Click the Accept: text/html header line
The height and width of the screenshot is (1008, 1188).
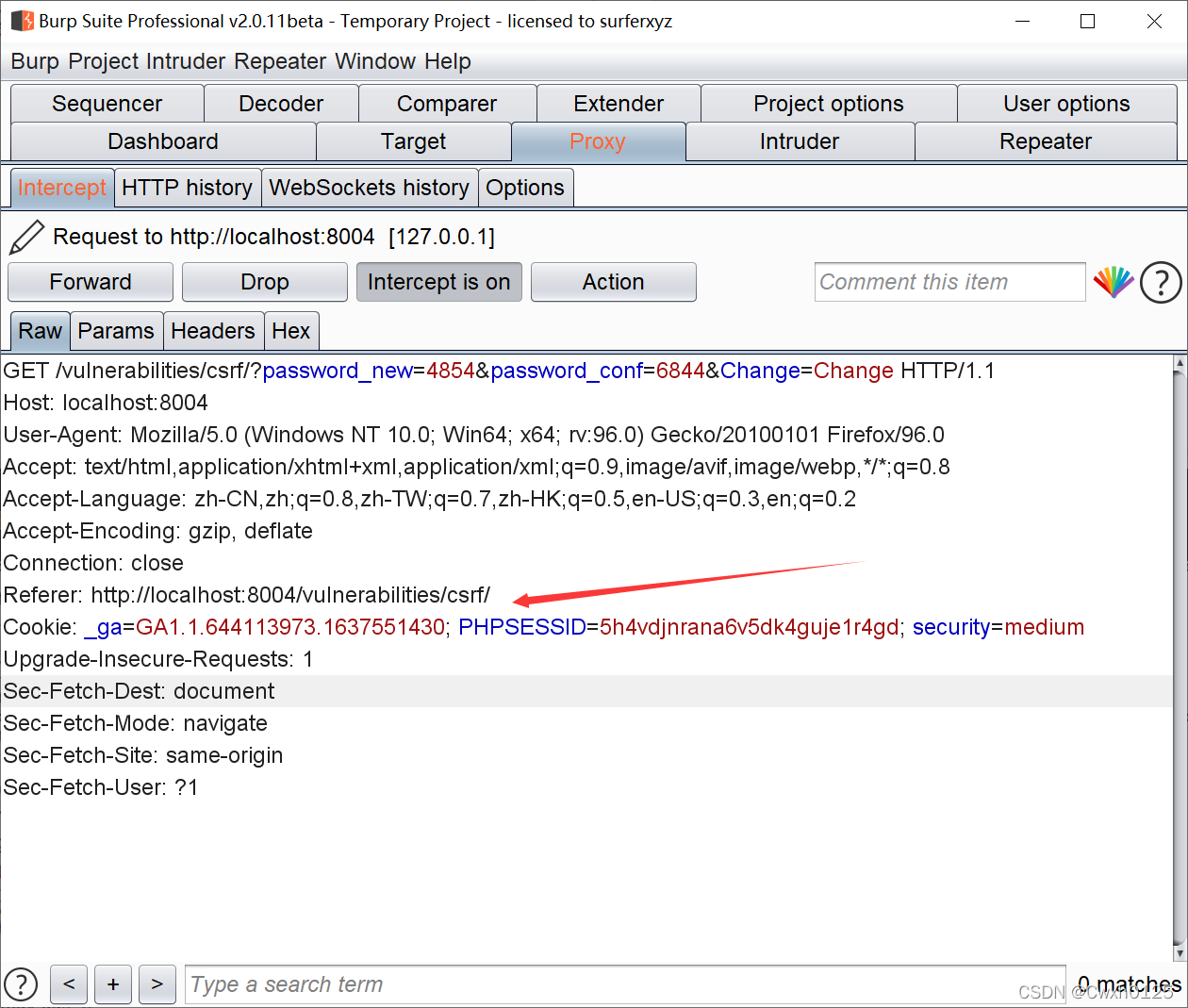tap(476, 467)
